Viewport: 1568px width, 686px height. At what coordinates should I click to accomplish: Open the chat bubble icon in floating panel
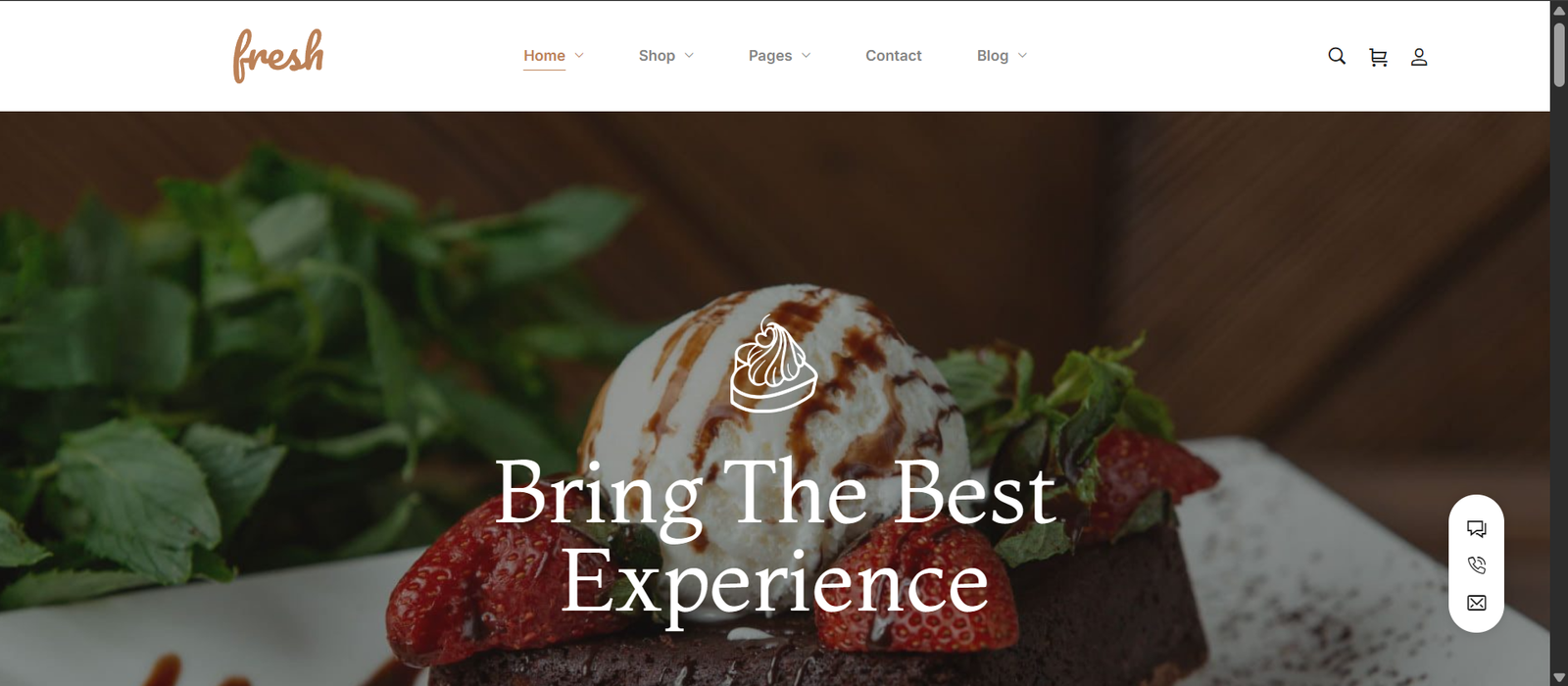[x=1477, y=529]
